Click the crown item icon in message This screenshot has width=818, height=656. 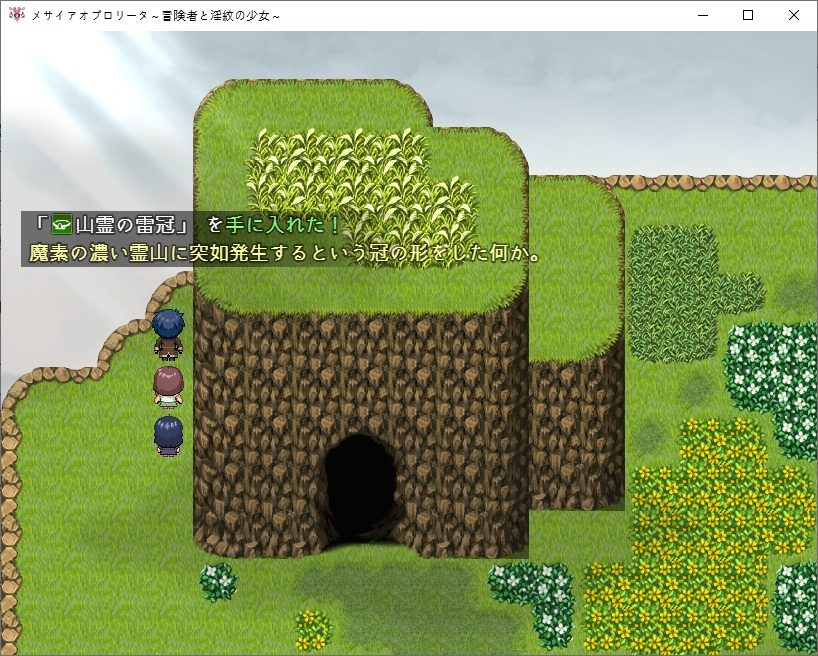(62, 225)
